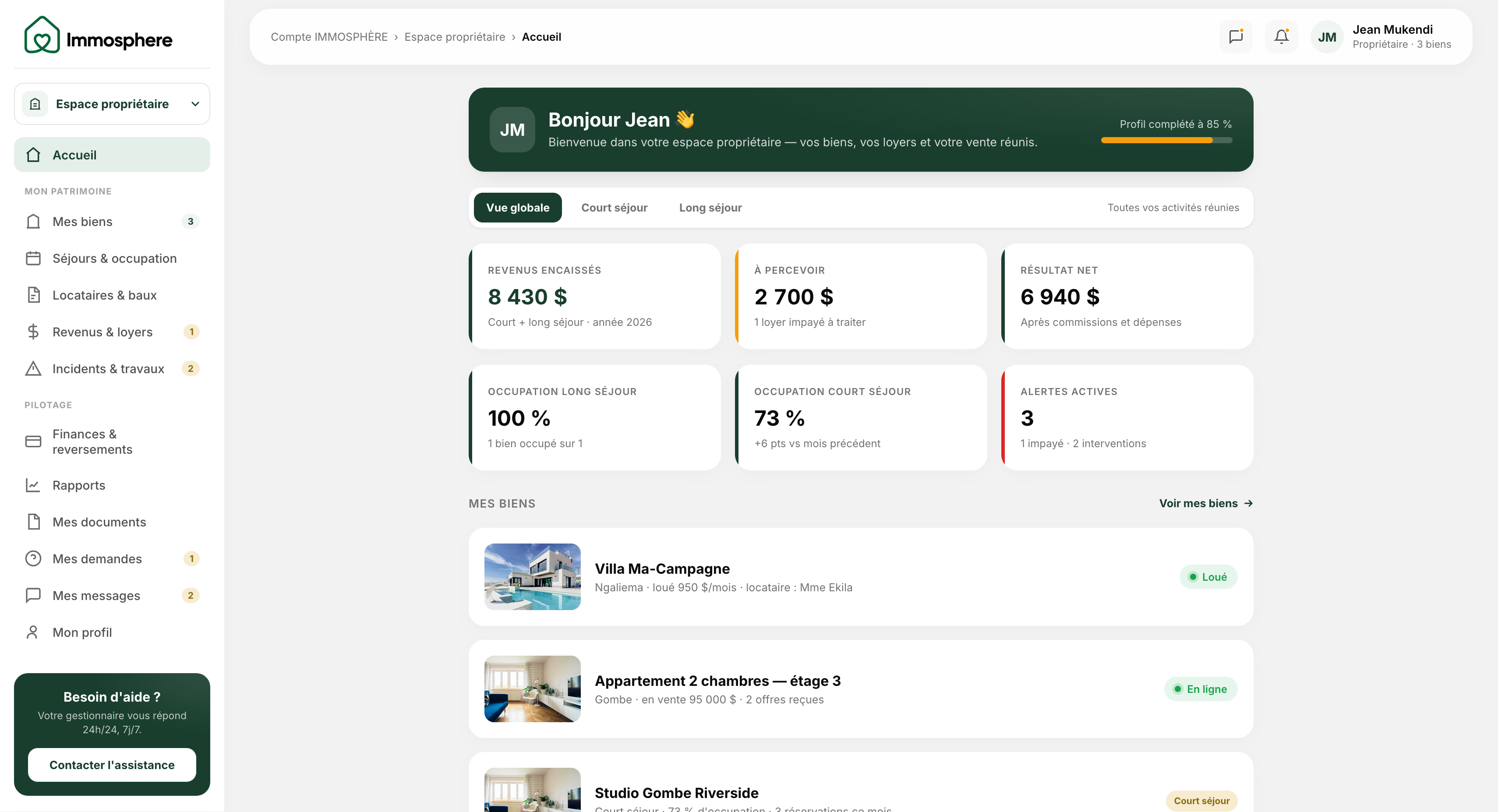Click the Immosphere house logo
Image resolution: width=1498 pixels, height=812 pixels.
tap(41, 35)
